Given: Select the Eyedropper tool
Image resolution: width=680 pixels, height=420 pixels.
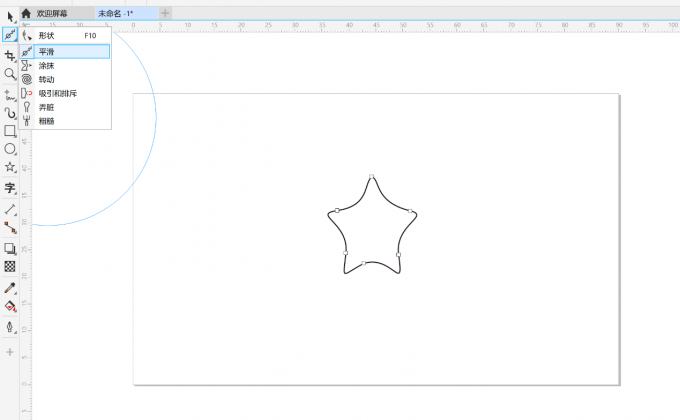Looking at the screenshot, I should pos(10,288).
